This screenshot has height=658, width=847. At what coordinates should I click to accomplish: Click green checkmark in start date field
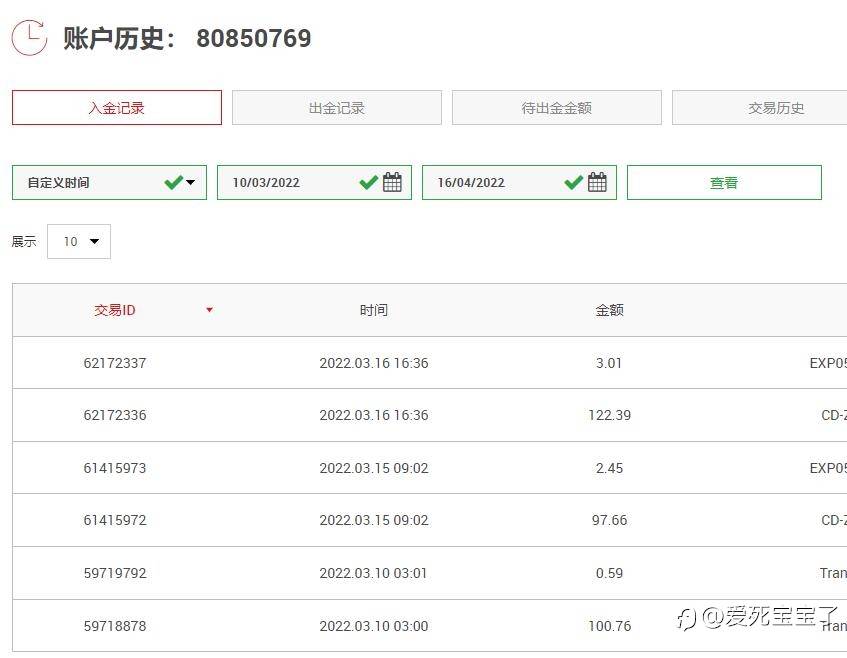pos(368,182)
